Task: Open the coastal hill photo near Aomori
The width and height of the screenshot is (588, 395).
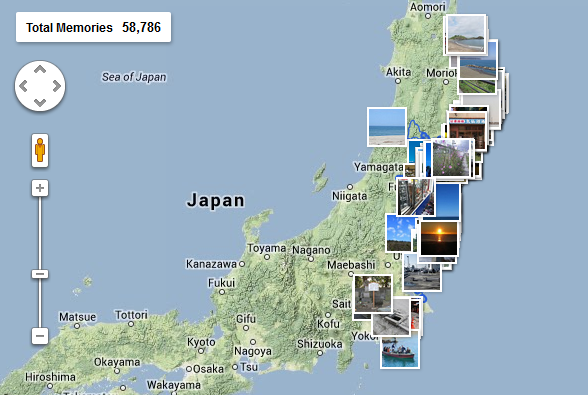Action: tap(466, 34)
